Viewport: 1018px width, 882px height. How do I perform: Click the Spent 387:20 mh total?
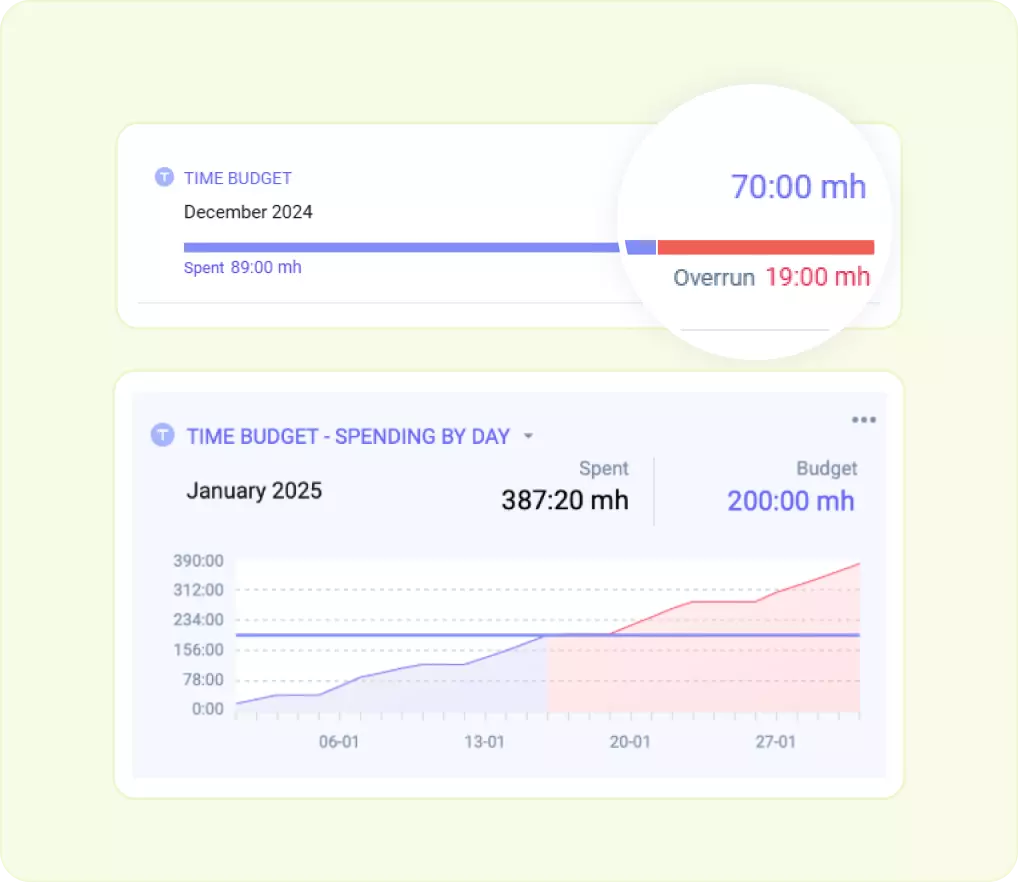(x=564, y=500)
